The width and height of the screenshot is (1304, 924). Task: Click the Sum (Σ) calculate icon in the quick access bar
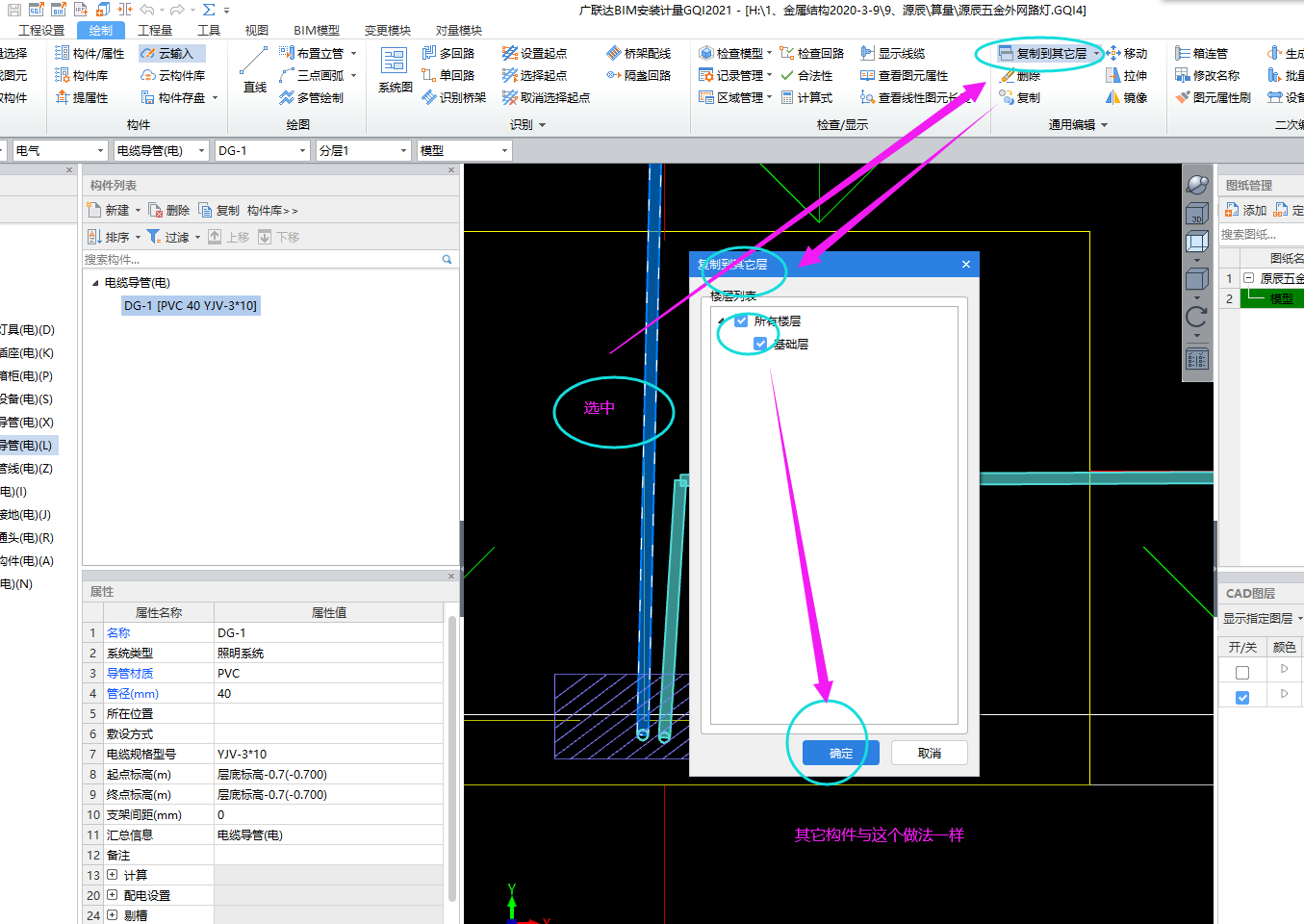[209, 10]
